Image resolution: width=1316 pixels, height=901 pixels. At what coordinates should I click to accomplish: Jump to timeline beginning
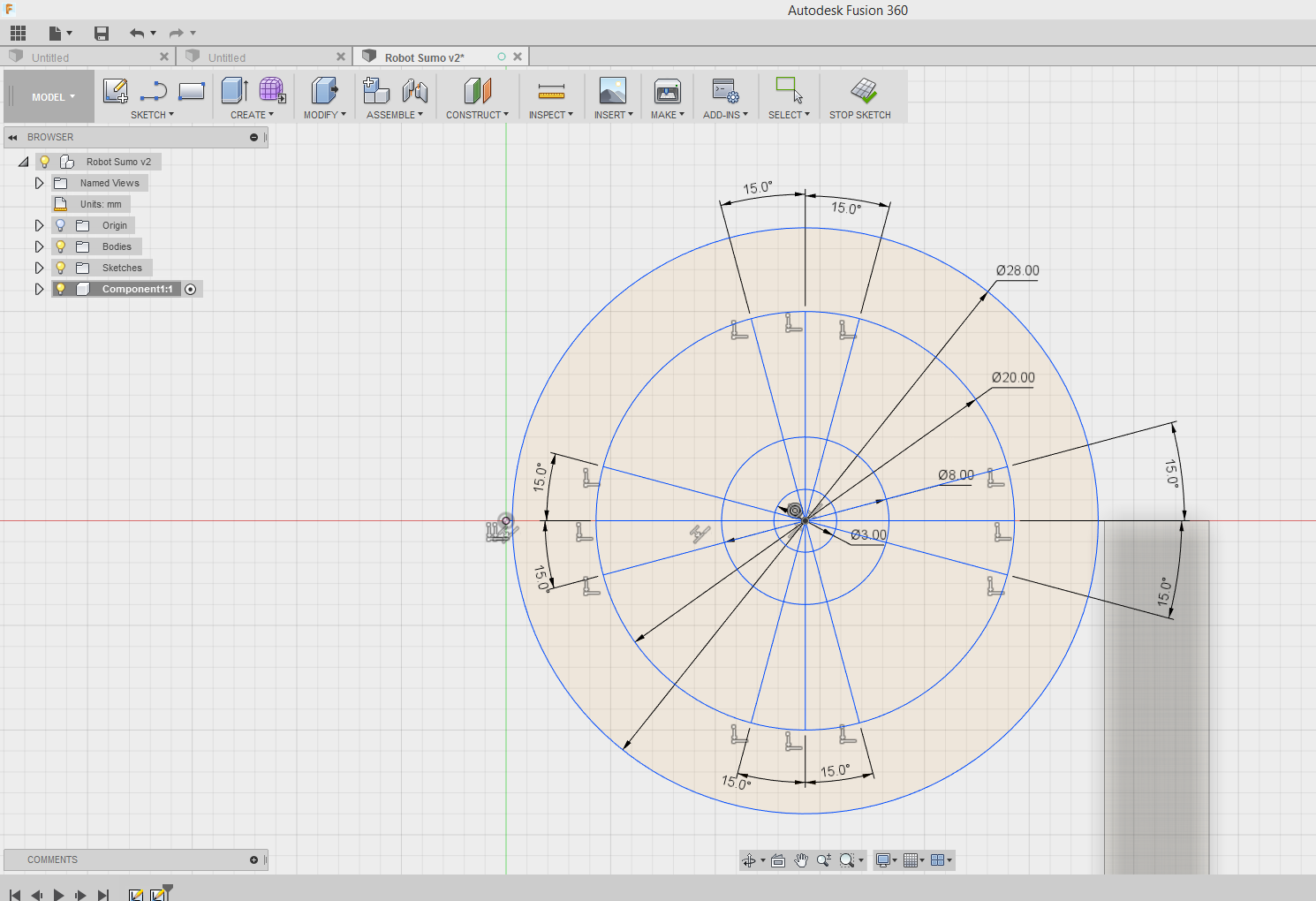coord(14,895)
